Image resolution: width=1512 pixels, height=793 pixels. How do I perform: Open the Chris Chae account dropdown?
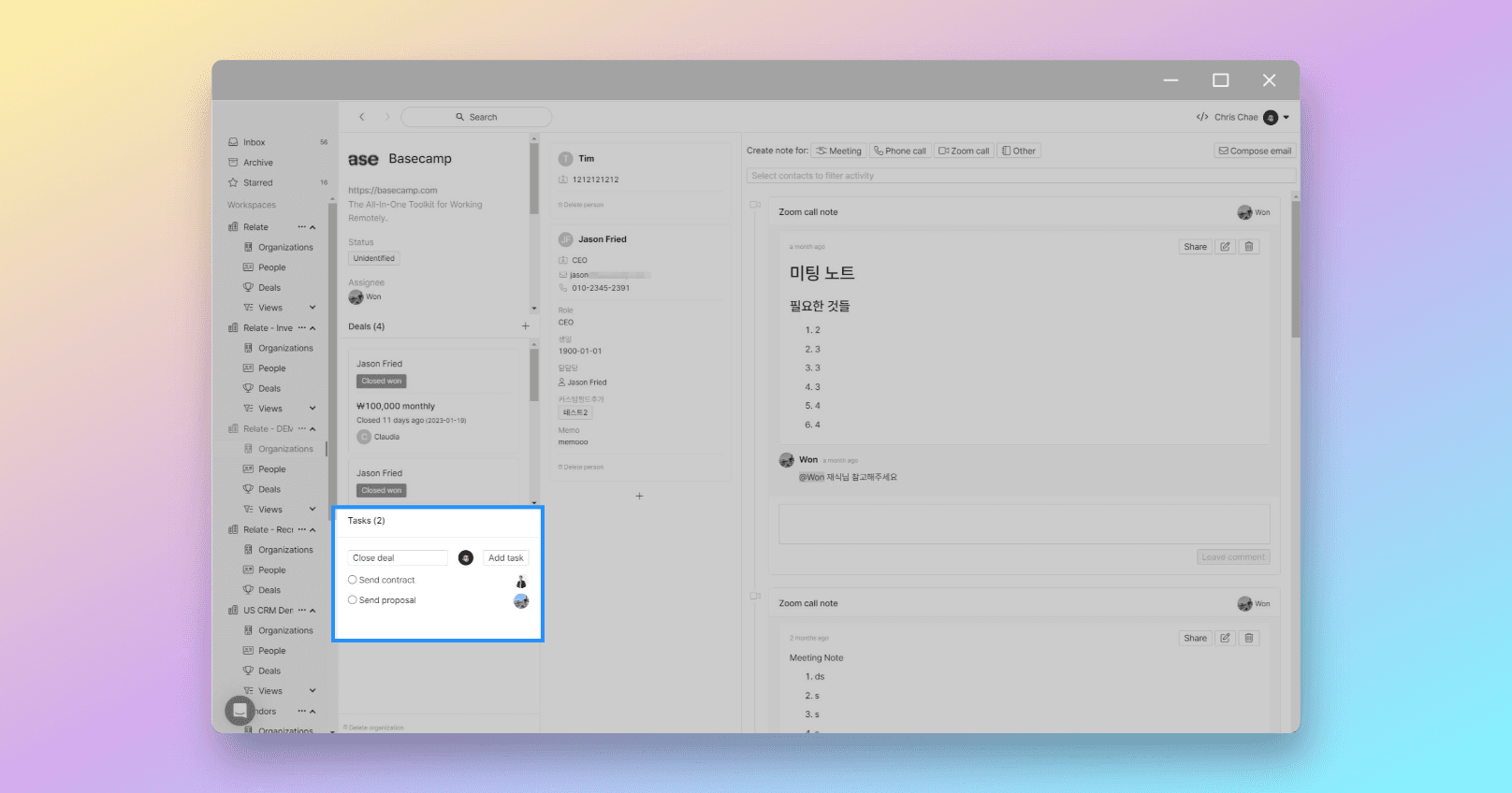(1286, 117)
